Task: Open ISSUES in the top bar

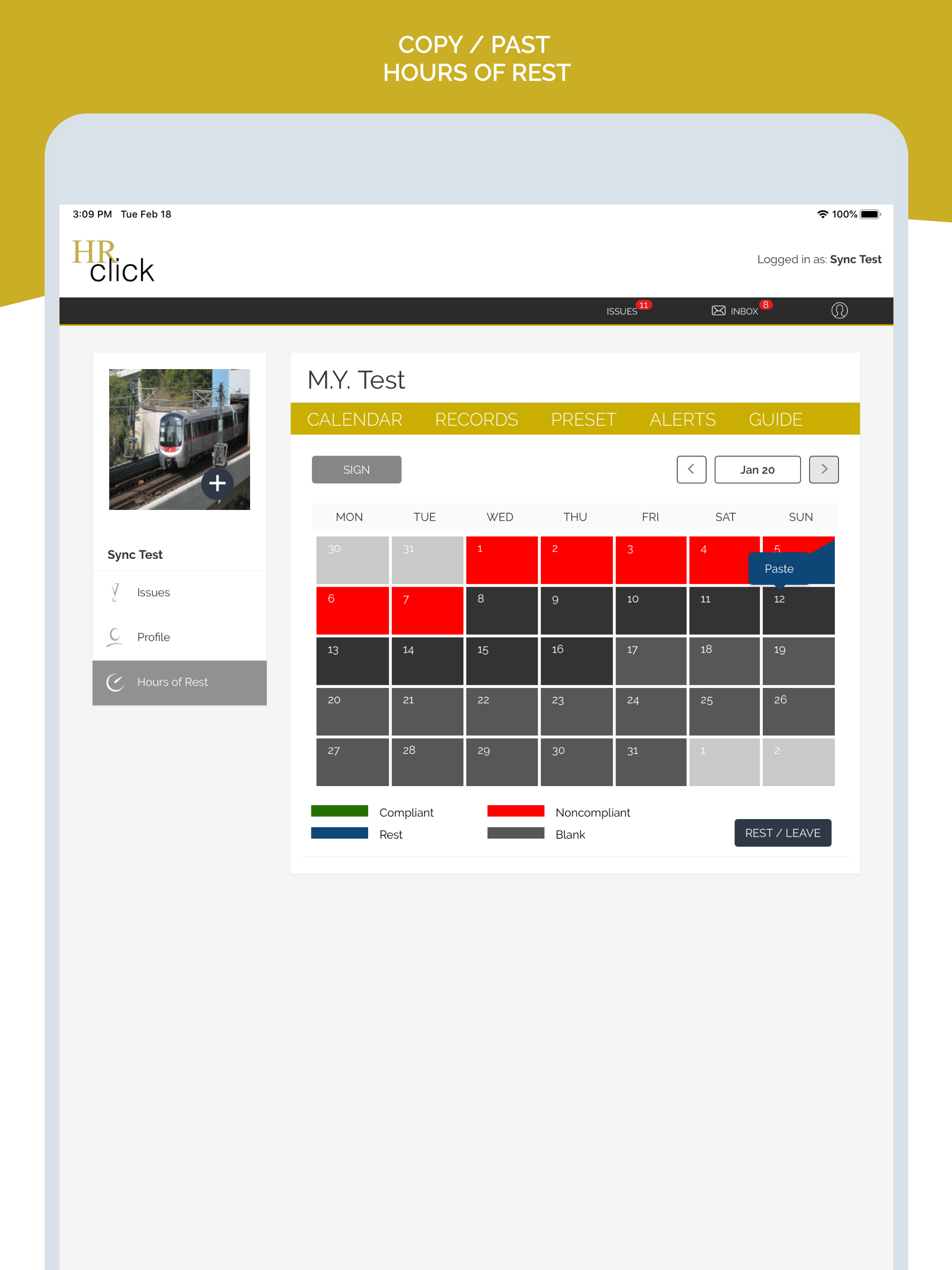Action: 622,311
